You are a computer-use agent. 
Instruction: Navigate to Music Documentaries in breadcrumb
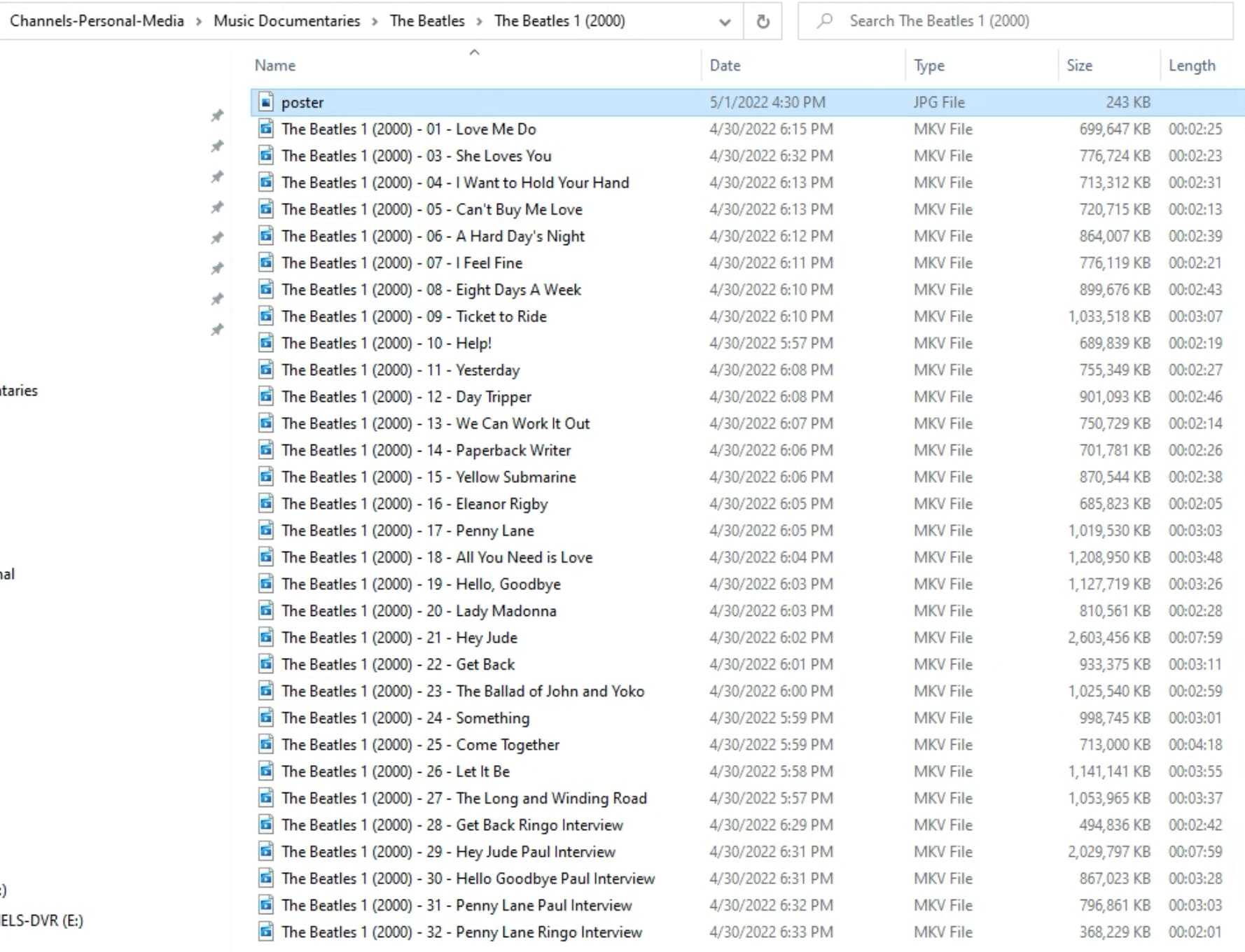click(x=286, y=21)
